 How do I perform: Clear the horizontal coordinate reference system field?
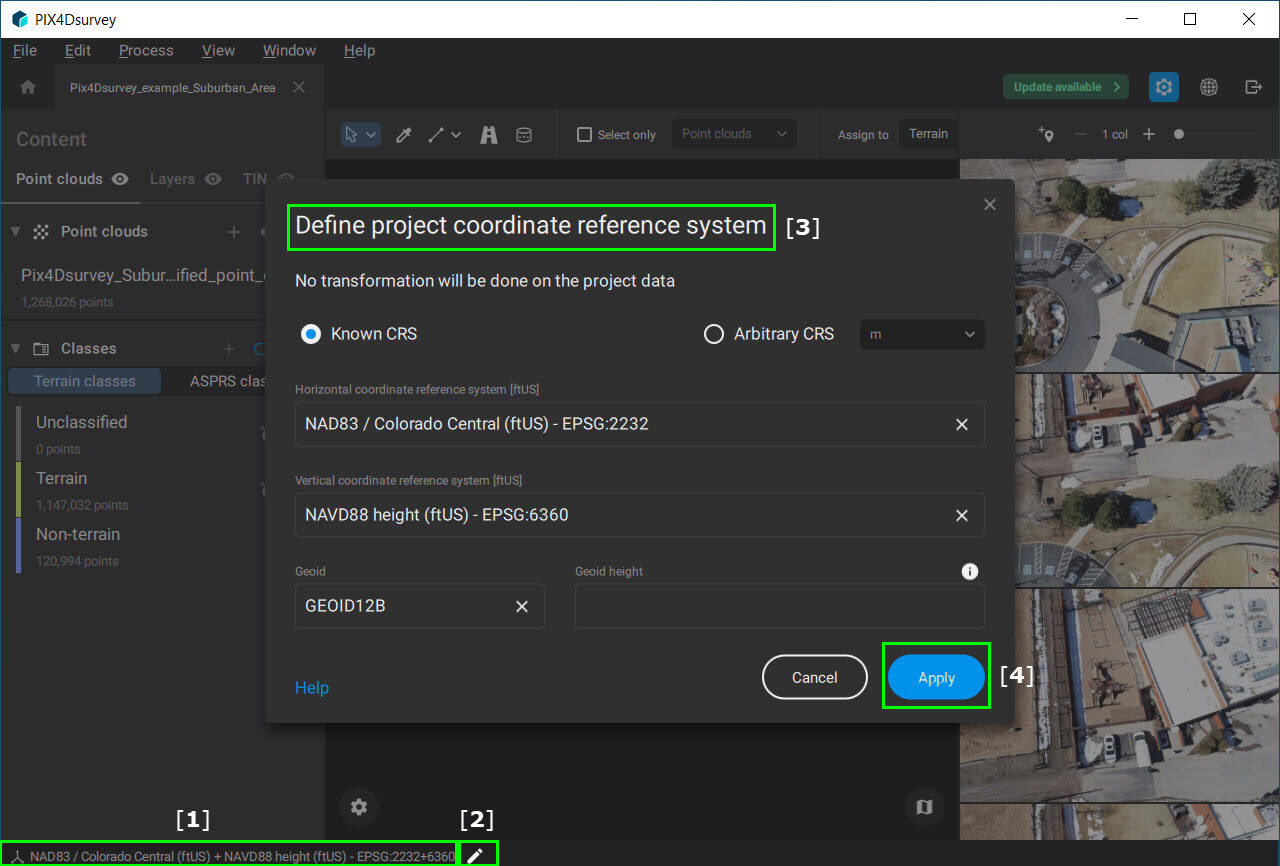(x=962, y=424)
